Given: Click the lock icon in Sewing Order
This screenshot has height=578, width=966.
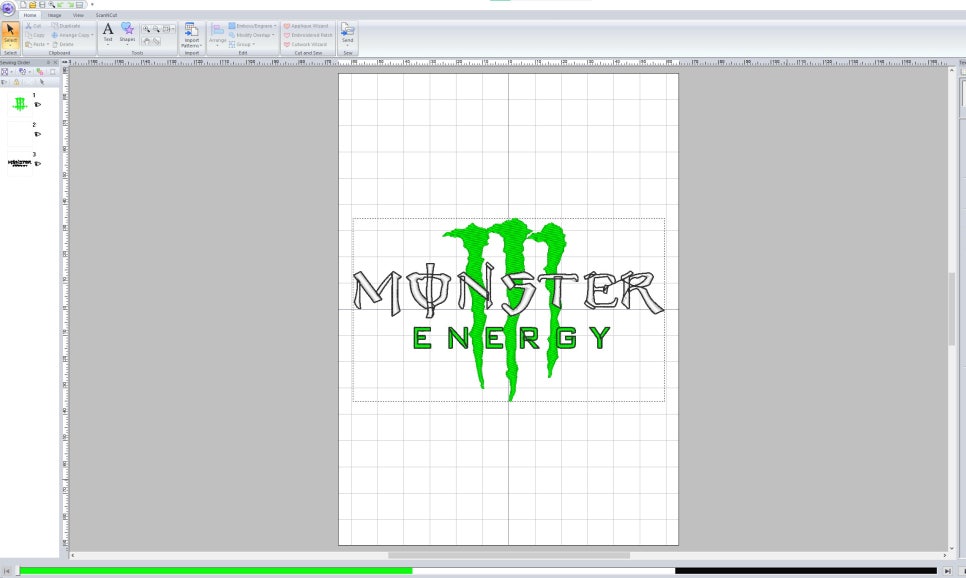Looking at the screenshot, I should click(x=17, y=81).
